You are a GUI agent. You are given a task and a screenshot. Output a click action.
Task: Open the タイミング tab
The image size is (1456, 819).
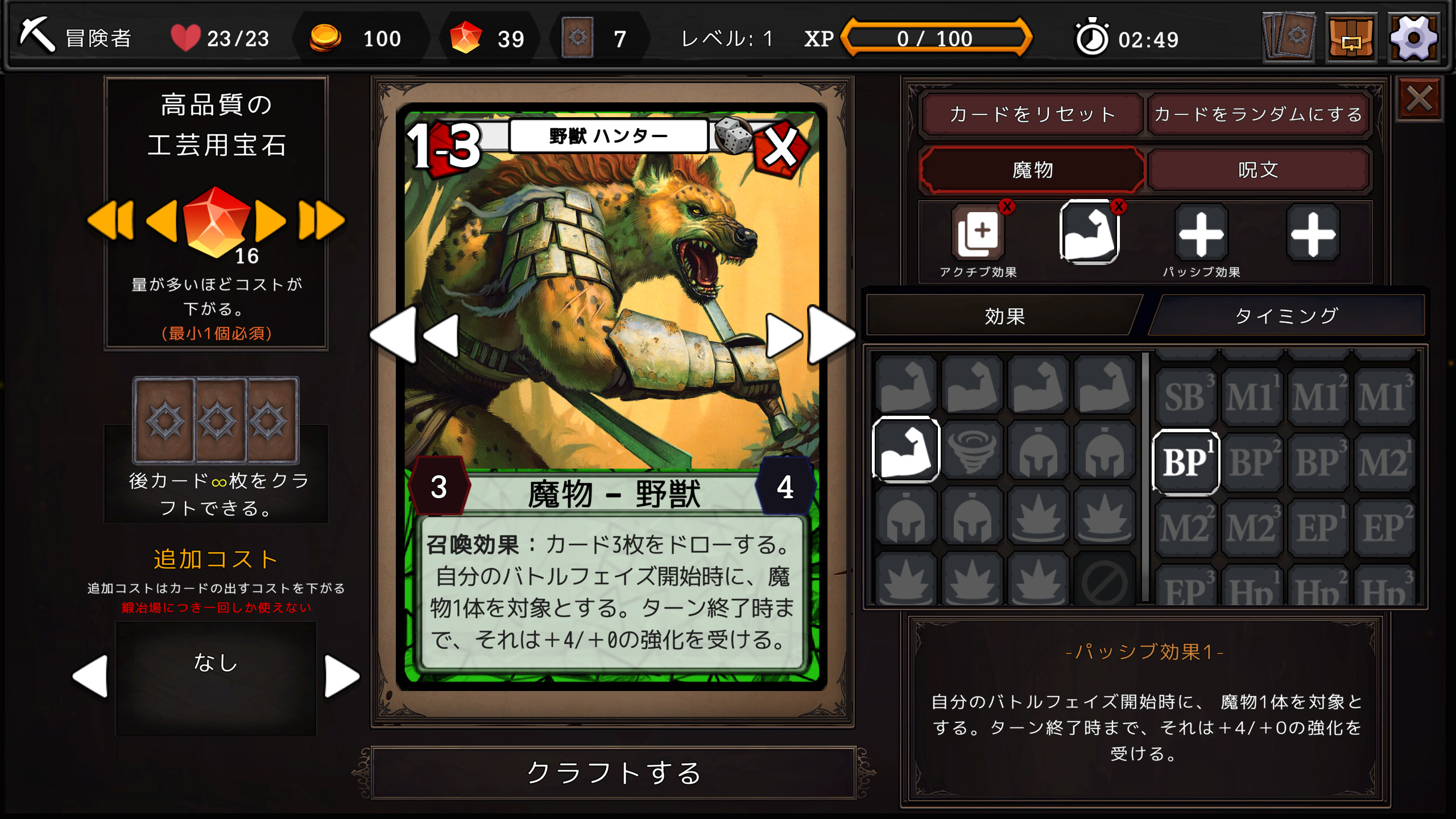point(1287,315)
